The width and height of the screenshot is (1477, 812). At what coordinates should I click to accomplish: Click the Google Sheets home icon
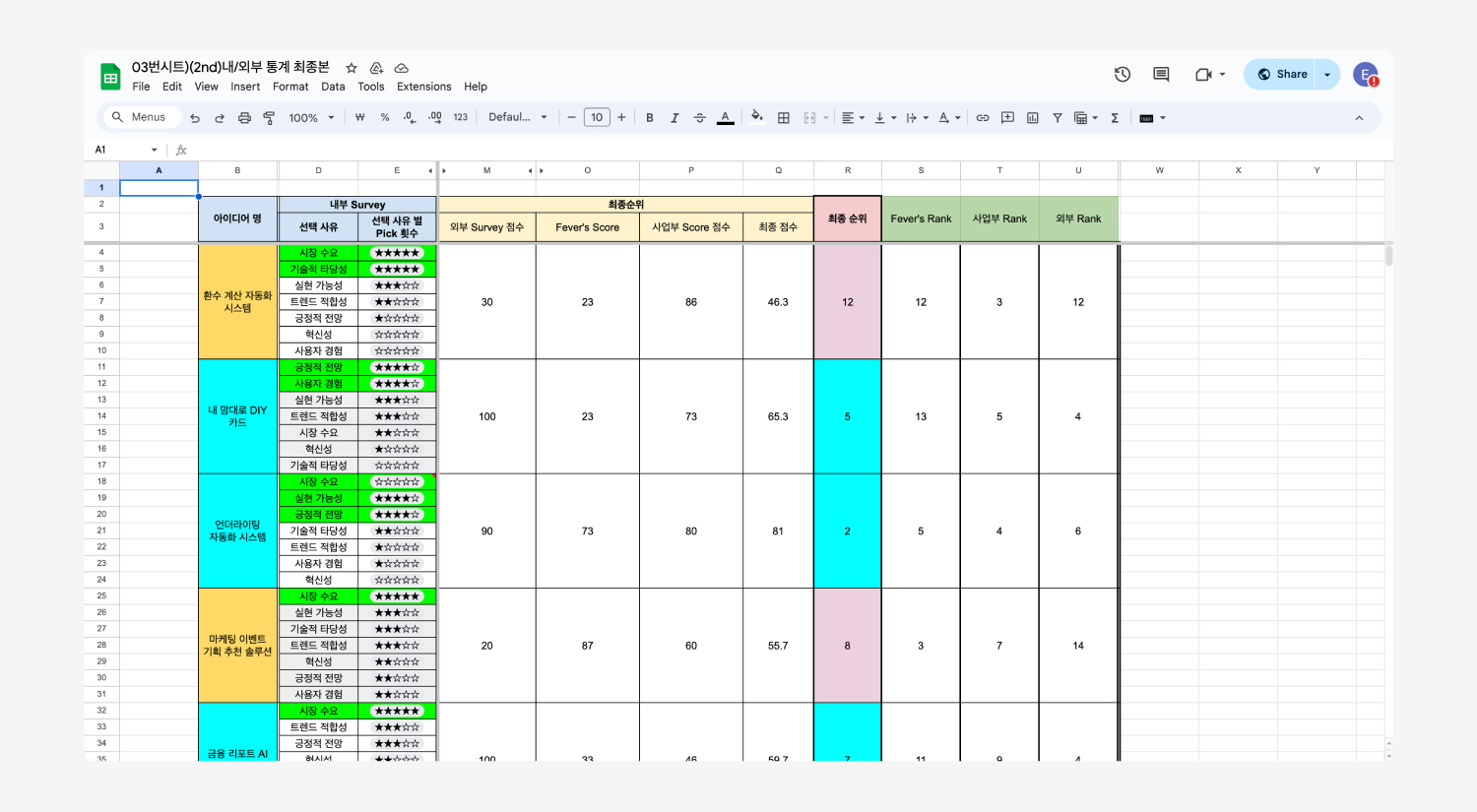(x=110, y=77)
